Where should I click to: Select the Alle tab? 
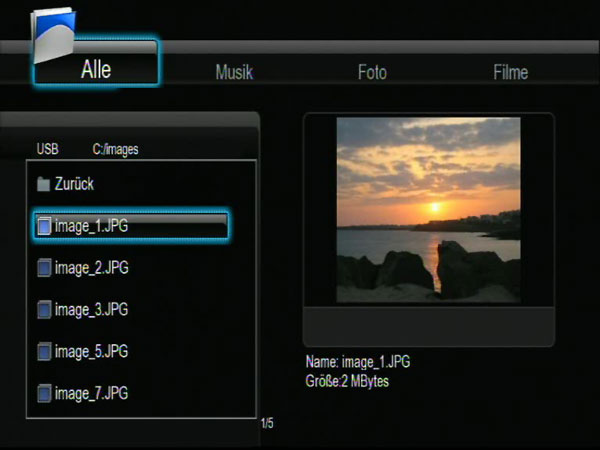point(96,63)
